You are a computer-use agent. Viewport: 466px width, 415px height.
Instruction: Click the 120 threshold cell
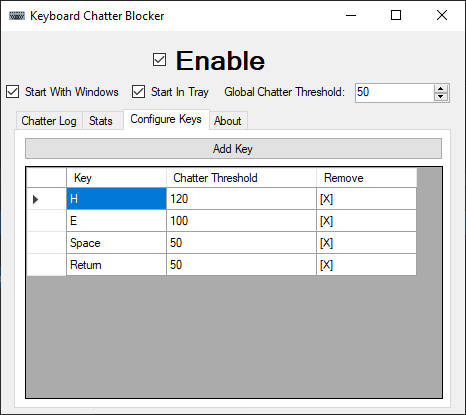point(241,199)
